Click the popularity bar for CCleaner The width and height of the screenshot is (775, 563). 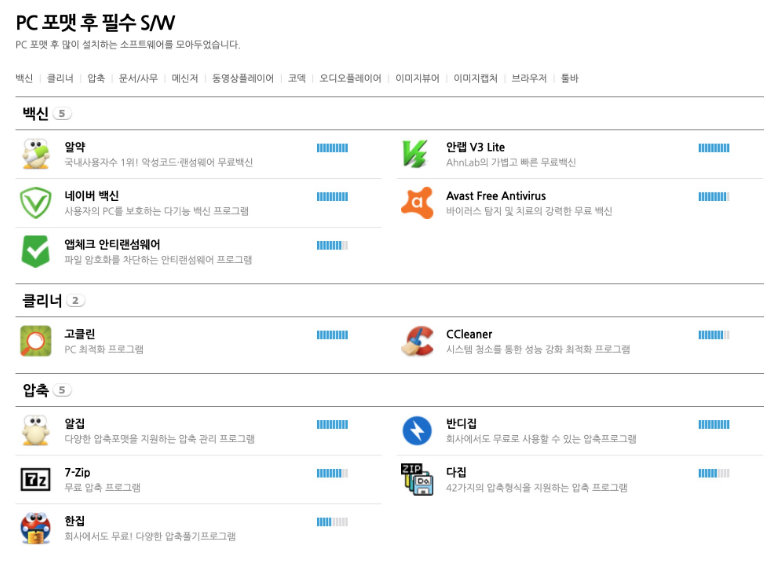coord(714,335)
